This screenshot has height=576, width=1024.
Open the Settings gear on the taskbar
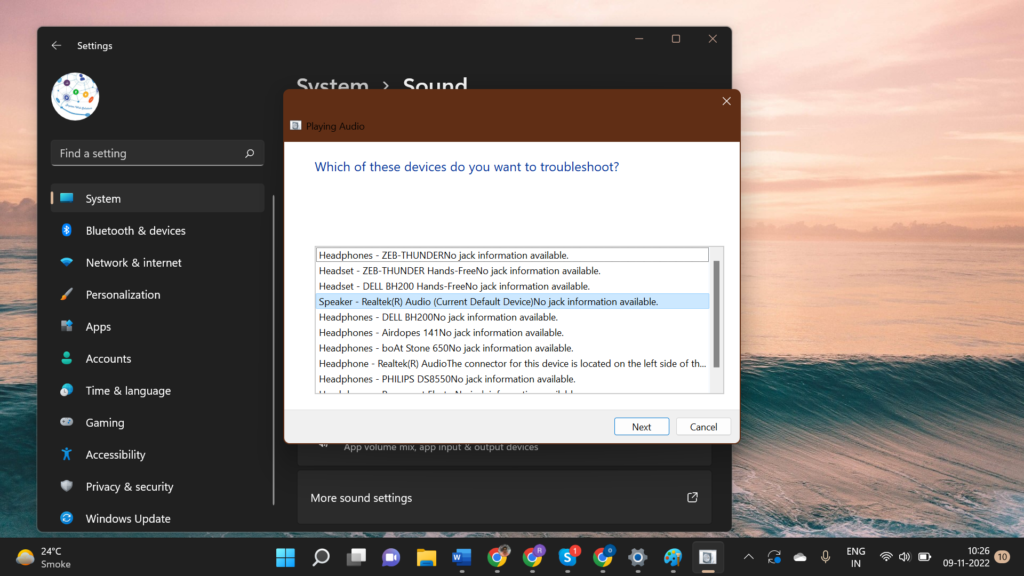tap(638, 557)
